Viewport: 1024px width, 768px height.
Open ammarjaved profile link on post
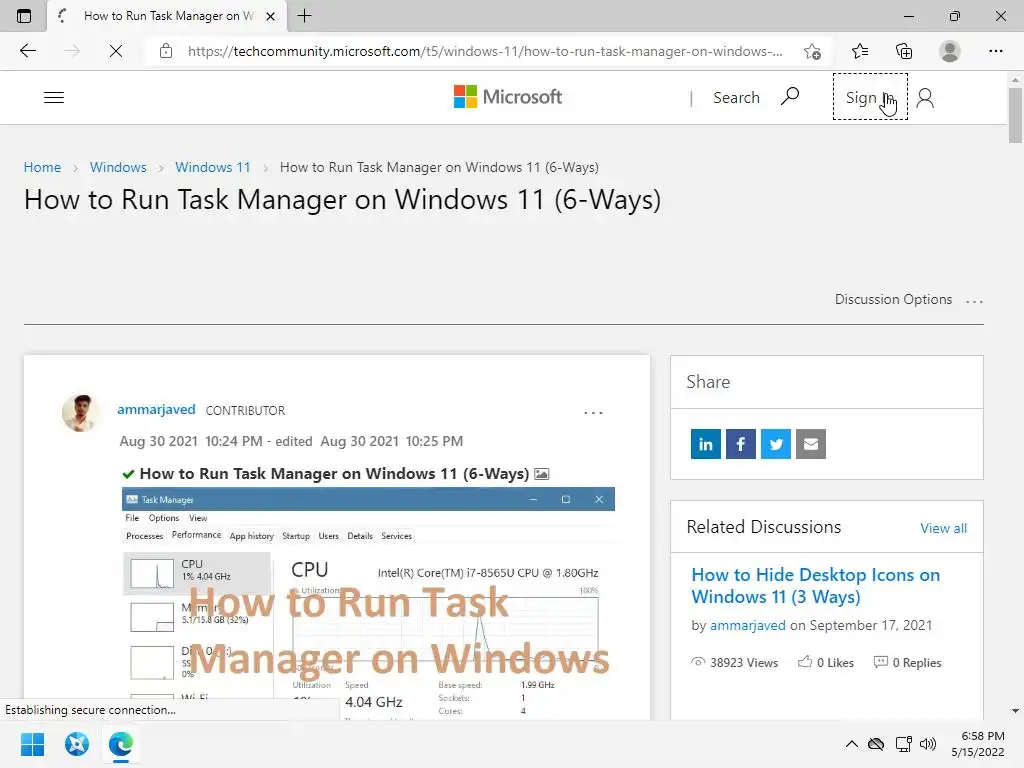click(156, 409)
